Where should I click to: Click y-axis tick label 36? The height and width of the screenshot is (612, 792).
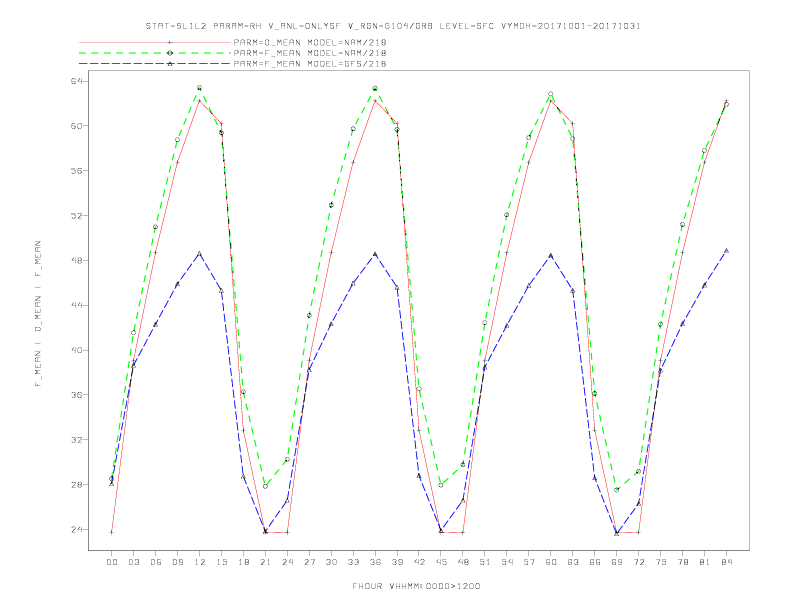[x=76, y=395]
